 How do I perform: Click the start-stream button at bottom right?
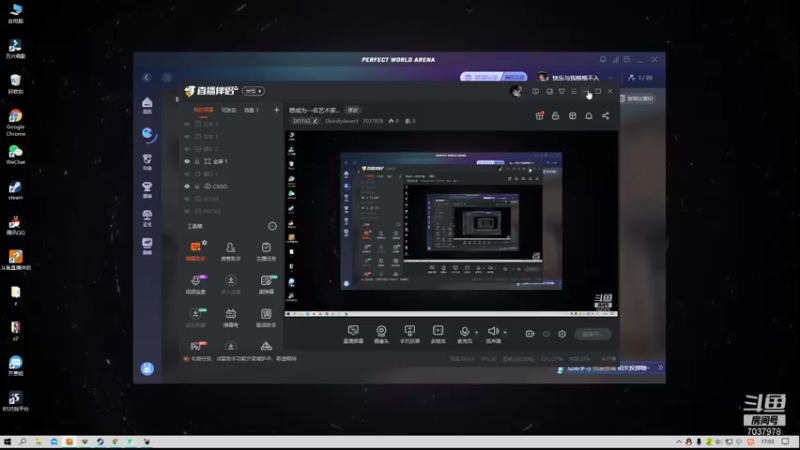(592, 334)
